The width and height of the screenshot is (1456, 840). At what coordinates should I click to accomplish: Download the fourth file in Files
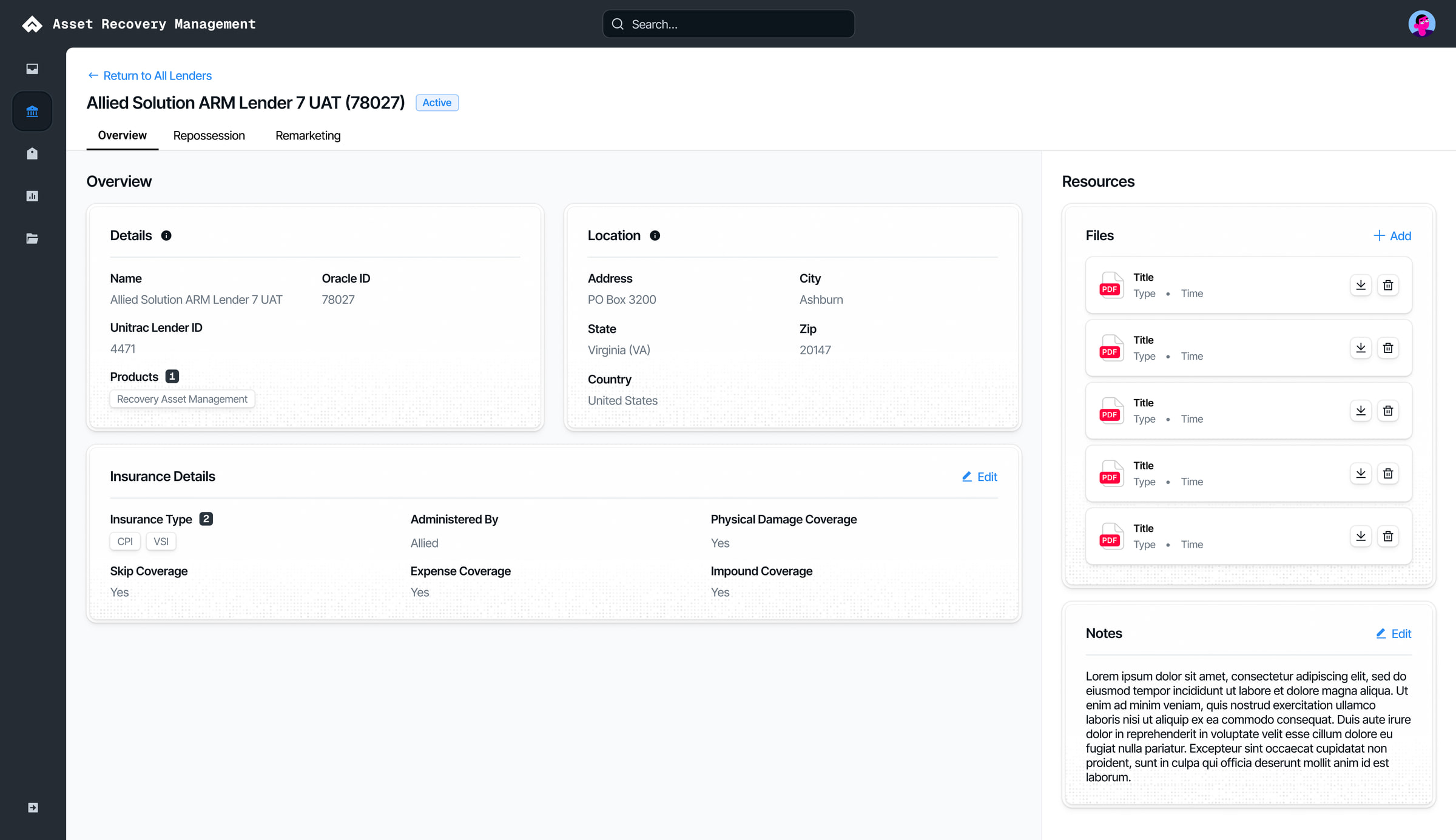click(x=1361, y=474)
